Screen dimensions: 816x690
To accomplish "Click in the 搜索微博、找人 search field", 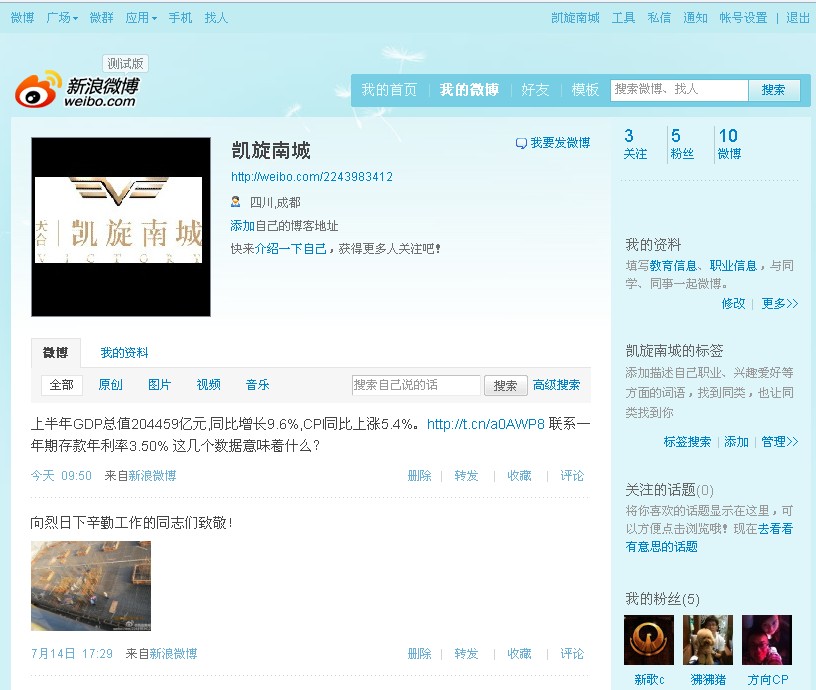I will (678, 90).
